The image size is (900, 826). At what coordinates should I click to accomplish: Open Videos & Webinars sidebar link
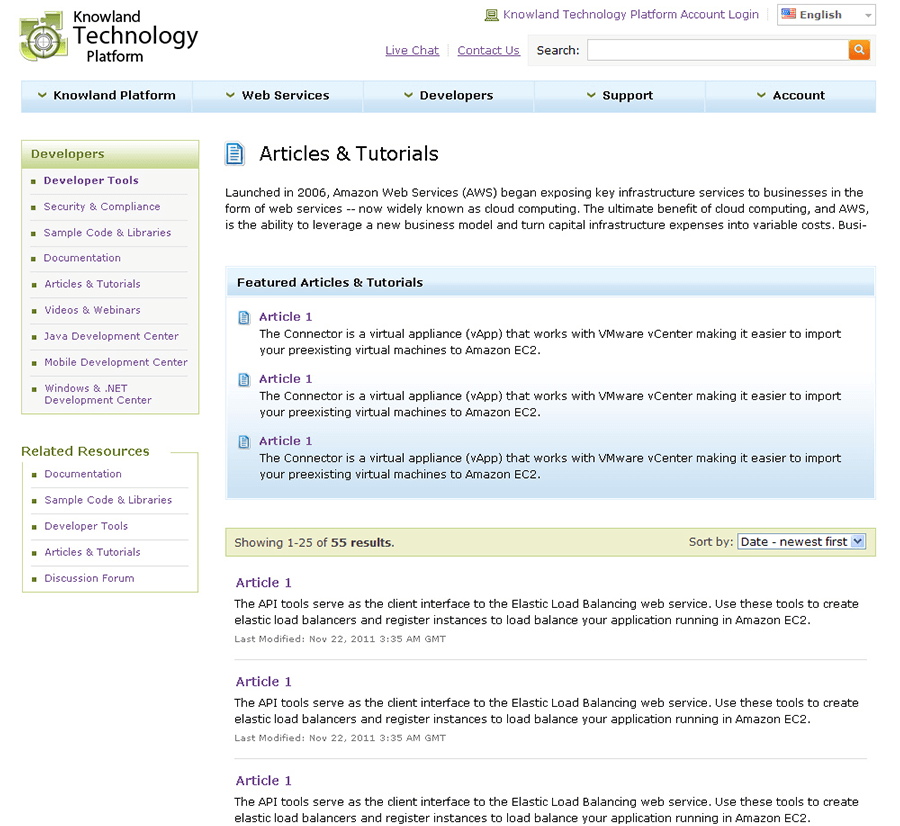[92, 310]
